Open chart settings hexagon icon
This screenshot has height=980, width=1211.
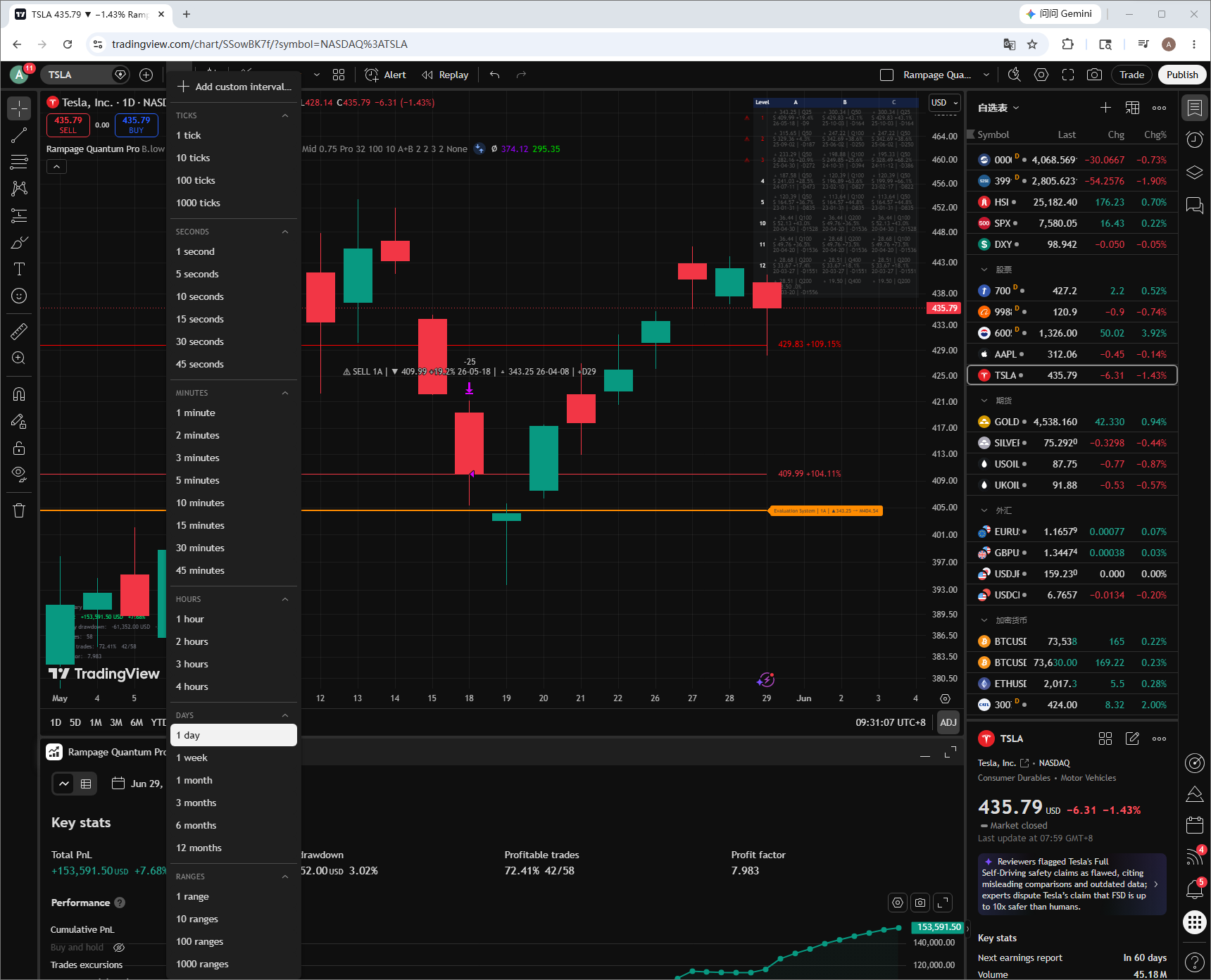[x=1041, y=75]
